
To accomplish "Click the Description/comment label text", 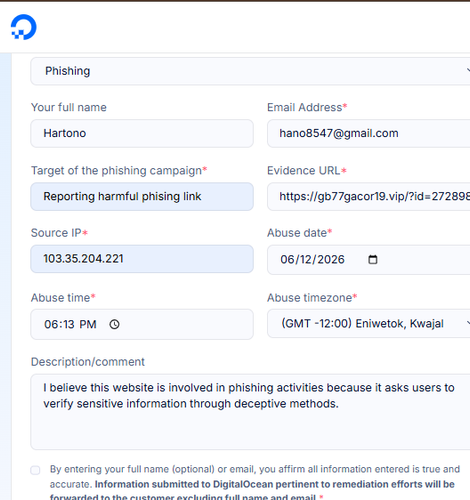I will pos(88,362).
